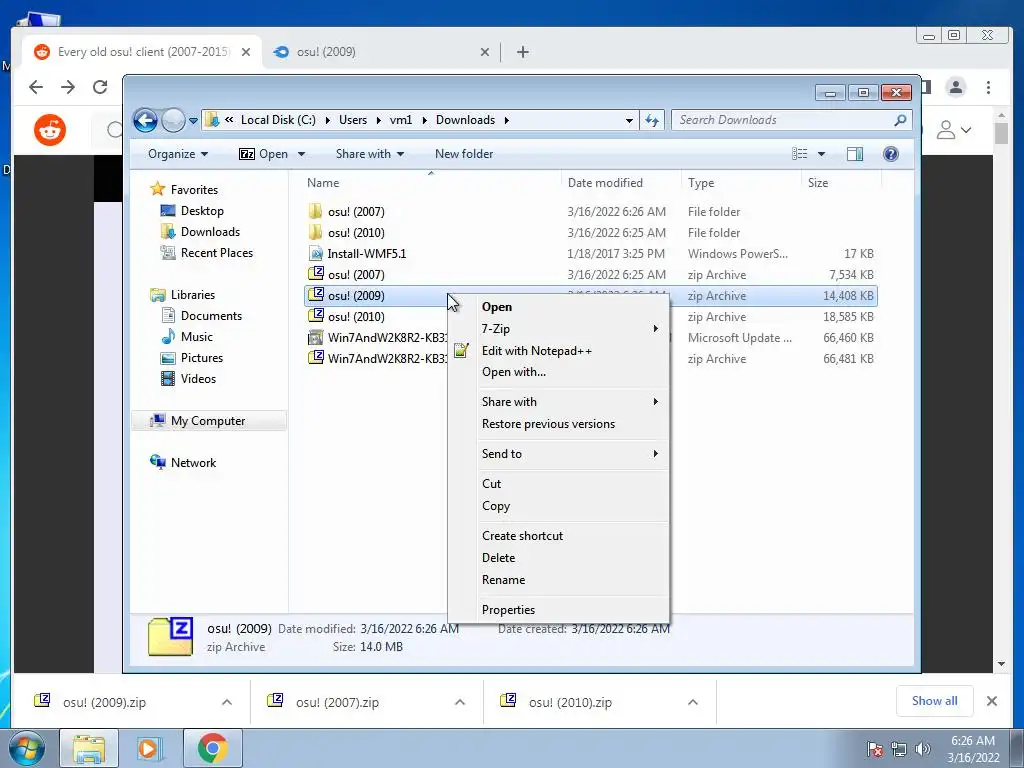Select the osu! (2010) folder icon

click(315, 232)
